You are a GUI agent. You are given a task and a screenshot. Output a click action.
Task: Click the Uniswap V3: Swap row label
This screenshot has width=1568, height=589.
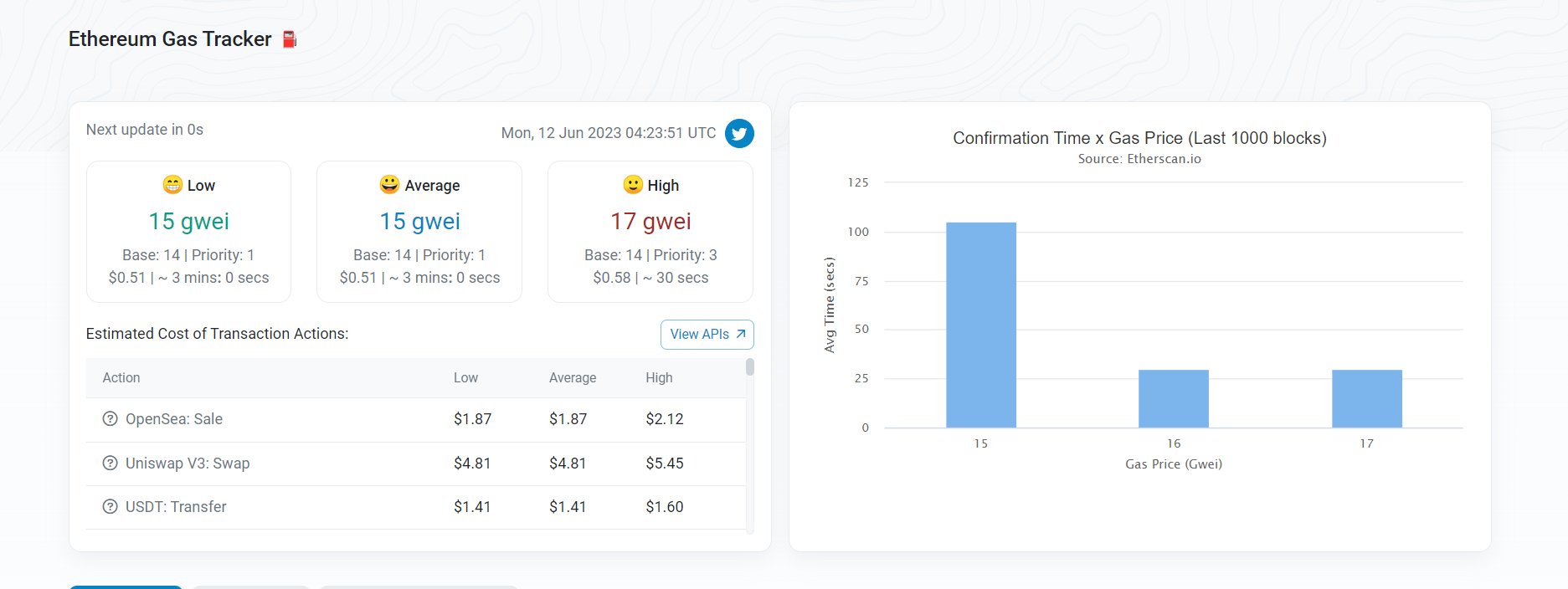coord(188,464)
